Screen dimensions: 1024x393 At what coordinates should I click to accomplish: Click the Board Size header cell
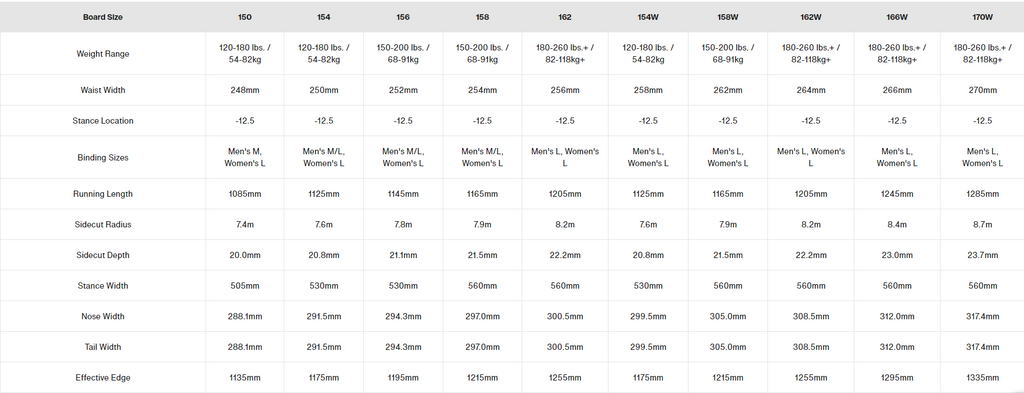click(103, 18)
